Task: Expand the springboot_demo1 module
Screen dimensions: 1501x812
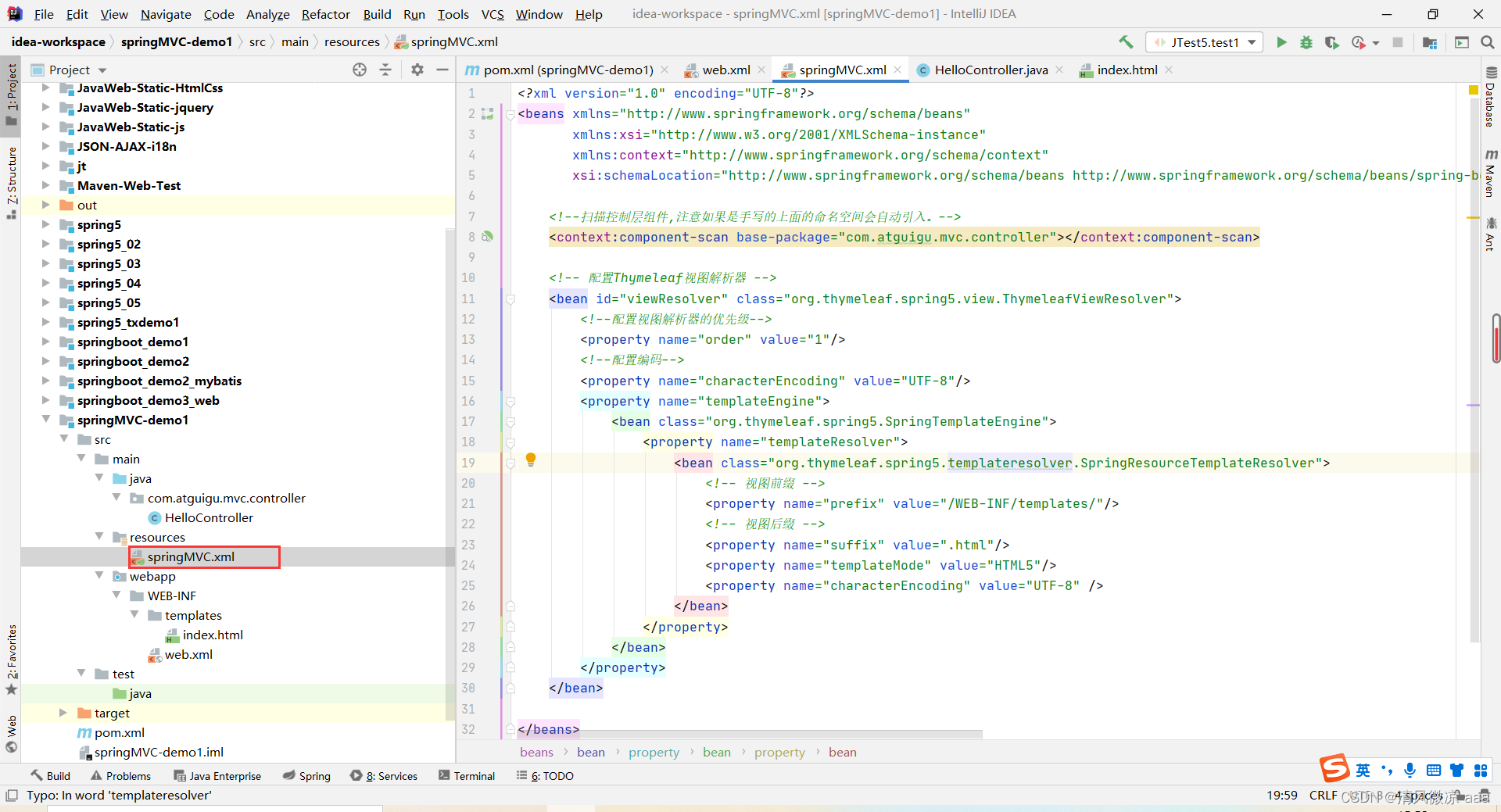Action: [x=45, y=342]
